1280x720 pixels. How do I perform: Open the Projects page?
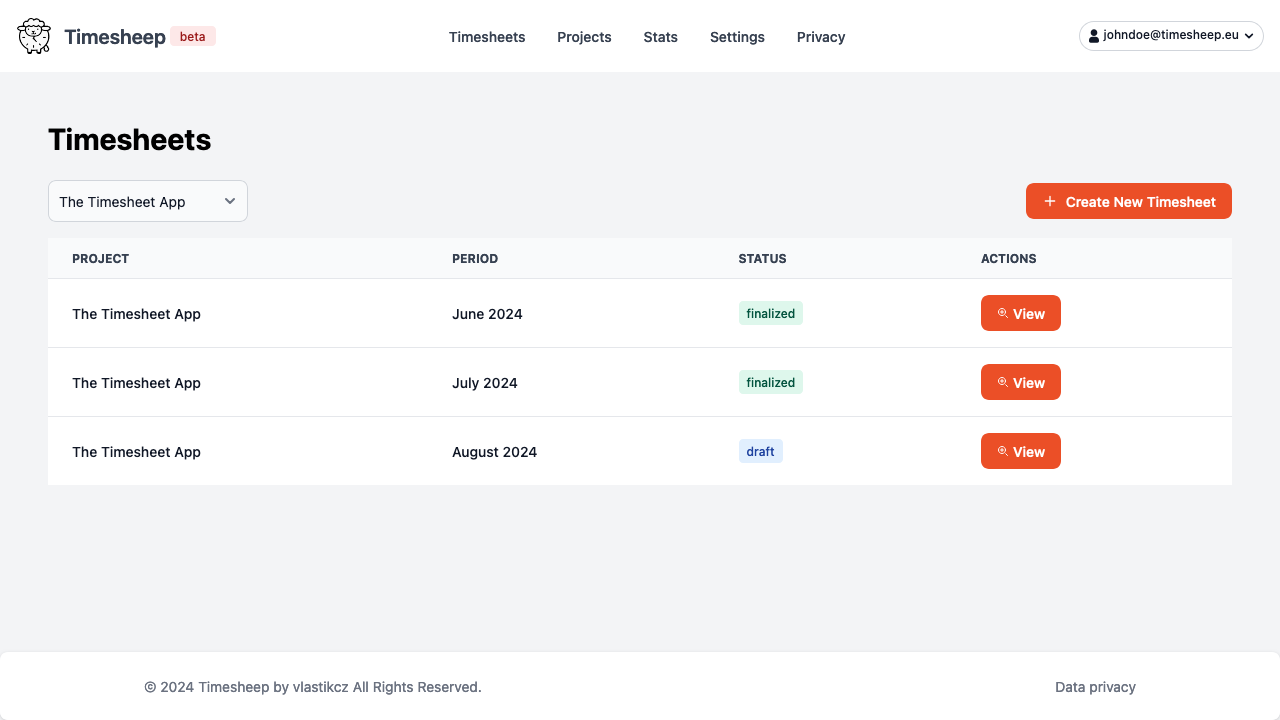[584, 37]
